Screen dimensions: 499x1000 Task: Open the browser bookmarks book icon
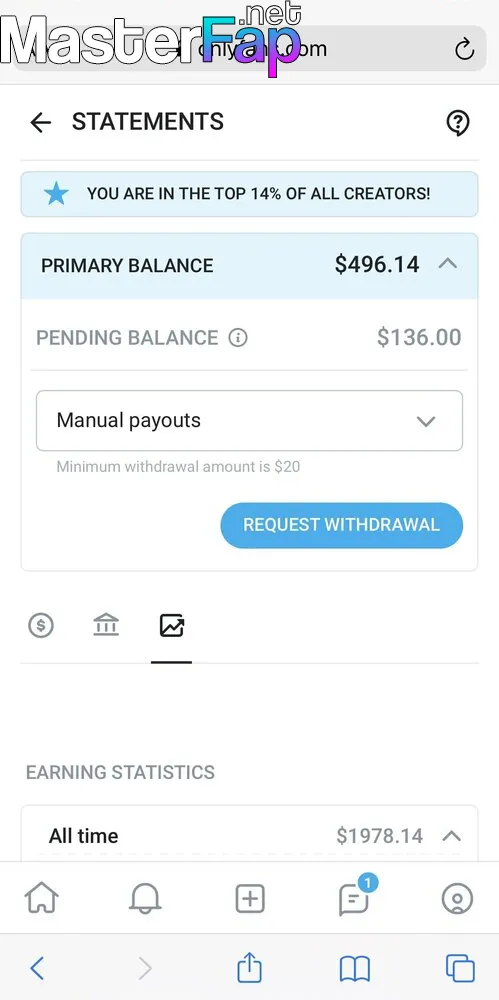click(355, 969)
